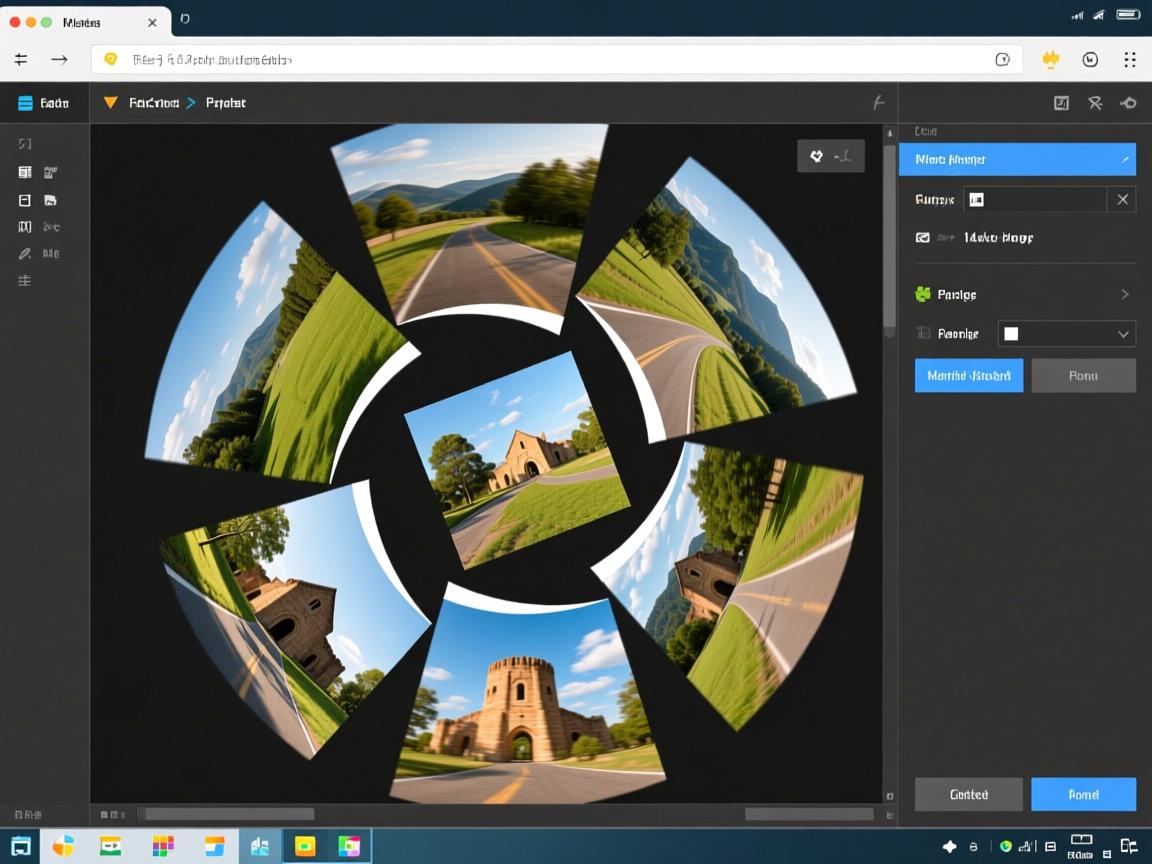
Task: Expand the highlighted blue section header in the right panel
Action: [x=1124, y=159]
